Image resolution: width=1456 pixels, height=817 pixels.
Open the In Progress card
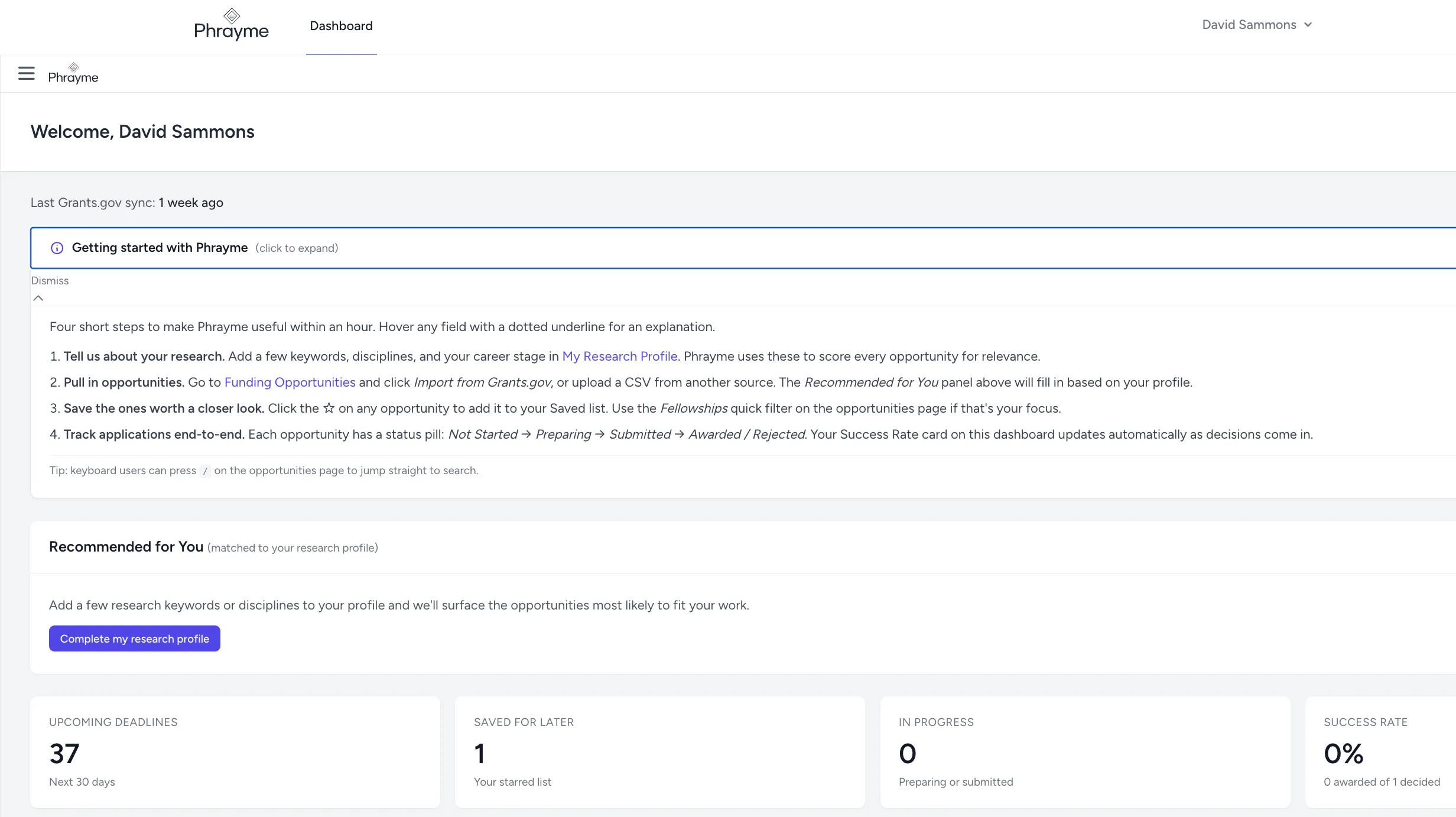click(1085, 752)
